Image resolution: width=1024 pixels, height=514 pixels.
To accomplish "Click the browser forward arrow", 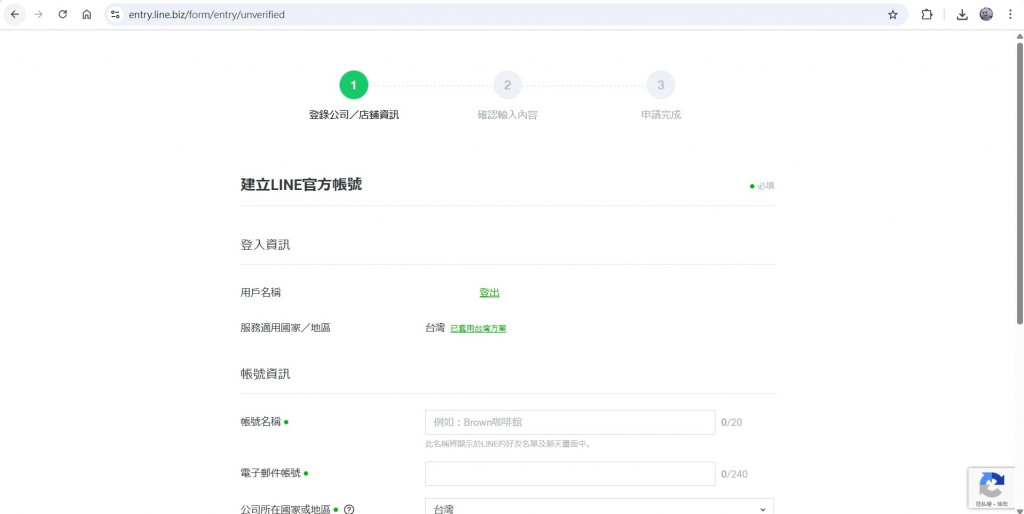I will coord(39,14).
